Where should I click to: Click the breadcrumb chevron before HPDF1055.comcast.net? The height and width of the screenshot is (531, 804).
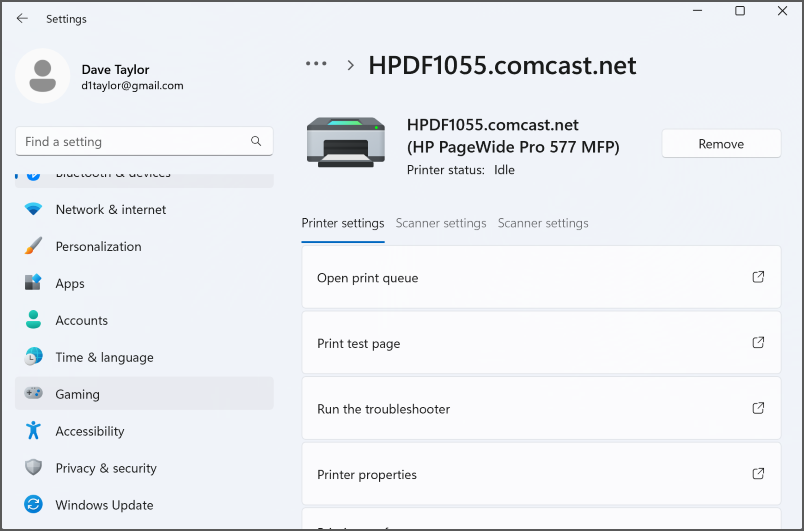[x=351, y=66]
